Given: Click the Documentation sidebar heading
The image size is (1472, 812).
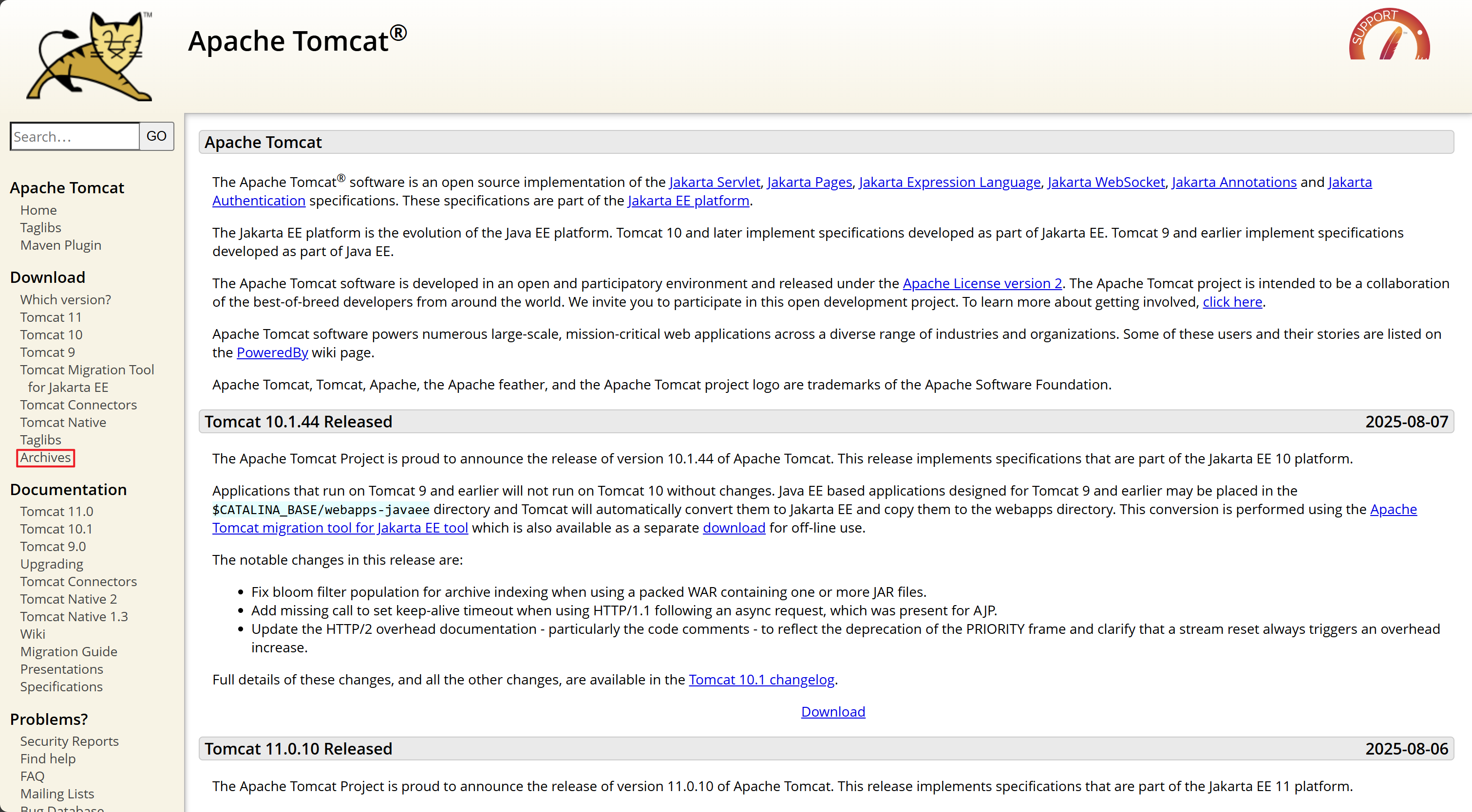Looking at the screenshot, I should click(69, 490).
